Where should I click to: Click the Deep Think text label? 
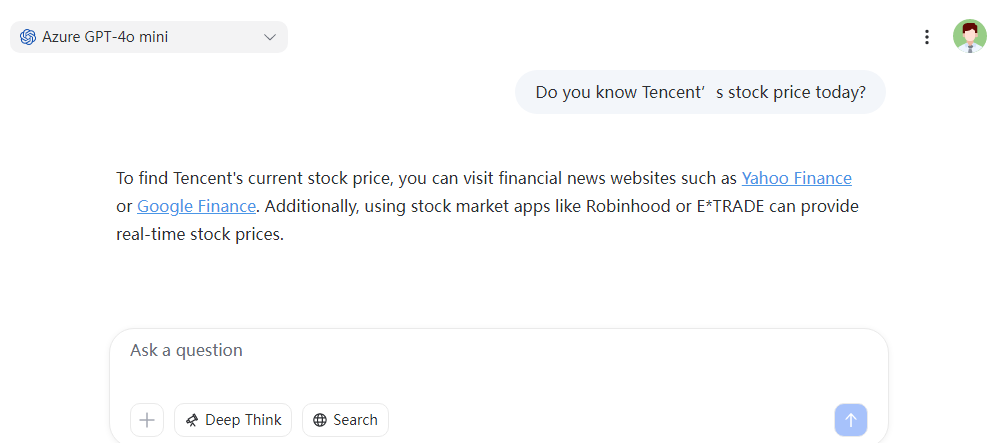point(243,420)
